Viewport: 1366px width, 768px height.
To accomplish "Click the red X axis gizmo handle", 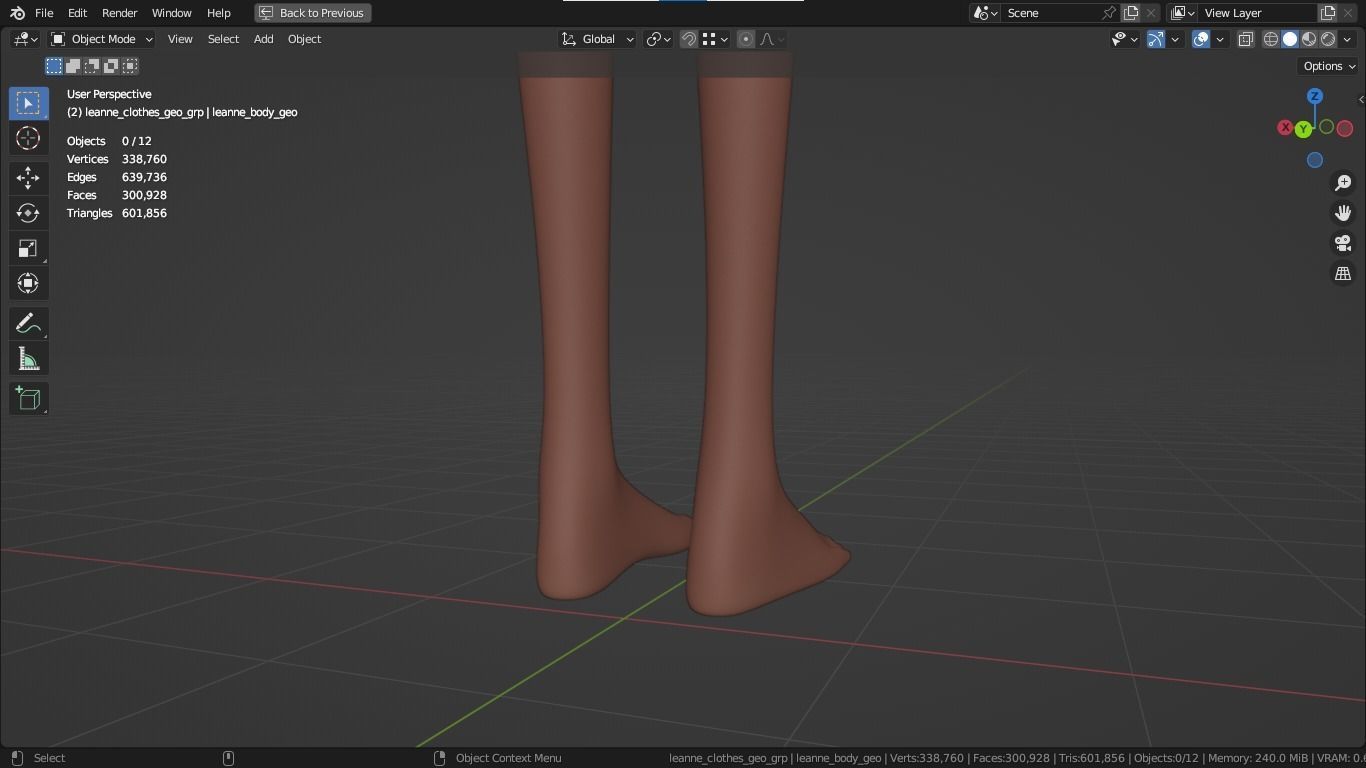I will pos(1285,128).
